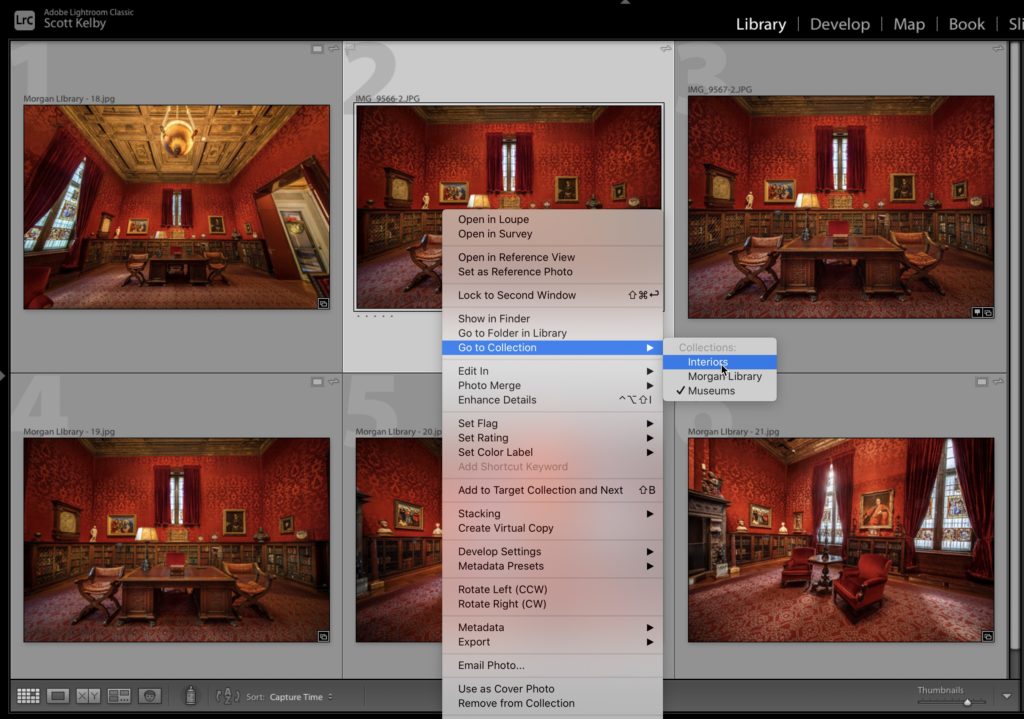Select the Painter spray can tool
The image size is (1024, 719).
(x=190, y=695)
